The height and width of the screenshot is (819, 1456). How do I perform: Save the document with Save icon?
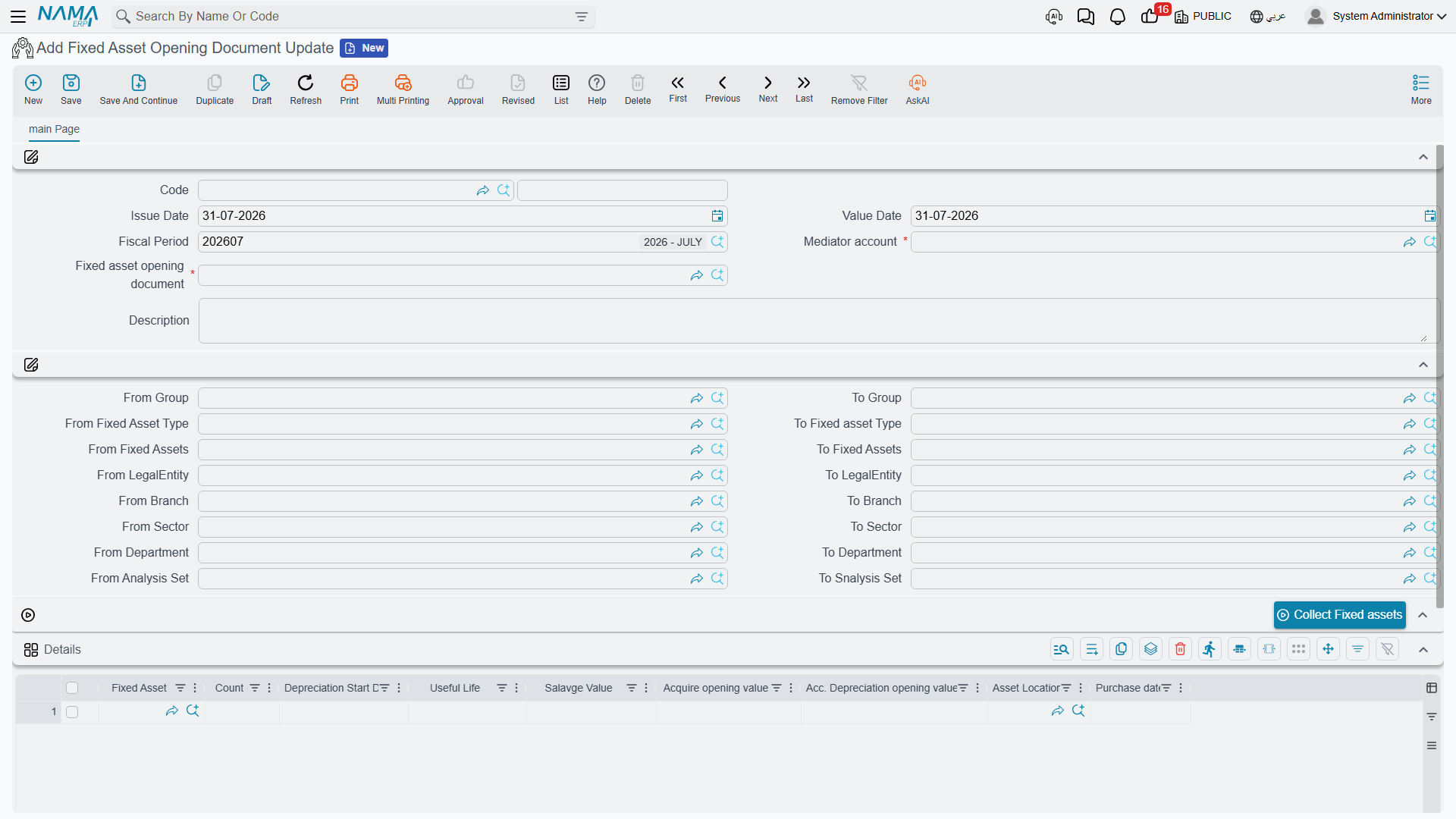(71, 89)
